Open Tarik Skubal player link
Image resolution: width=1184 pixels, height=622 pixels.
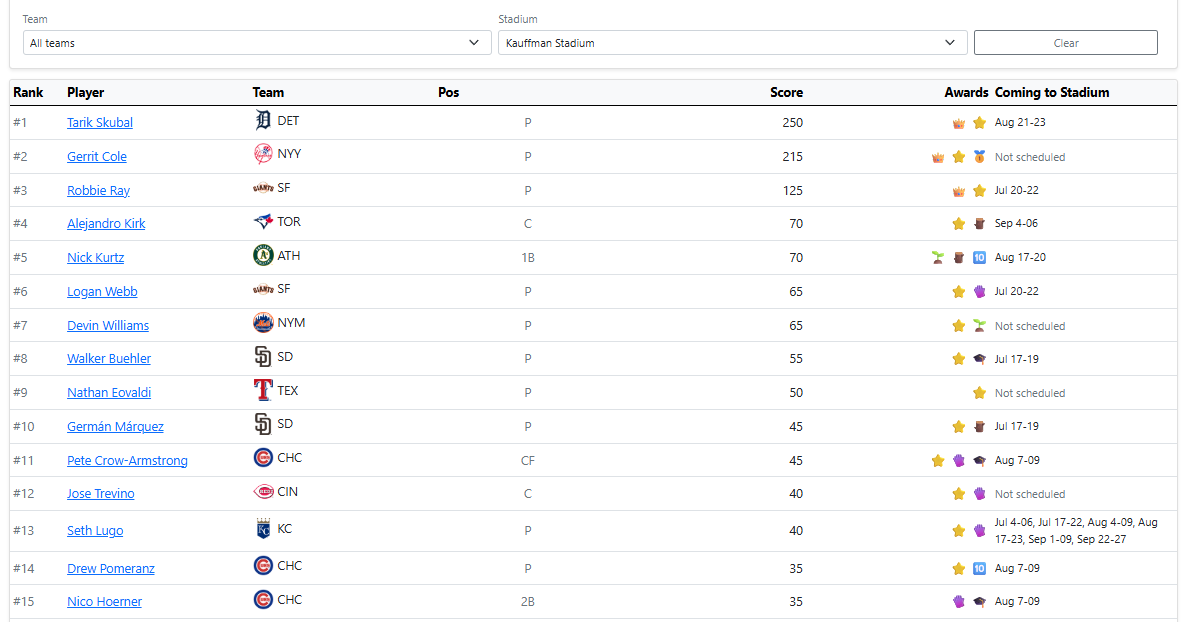point(100,122)
